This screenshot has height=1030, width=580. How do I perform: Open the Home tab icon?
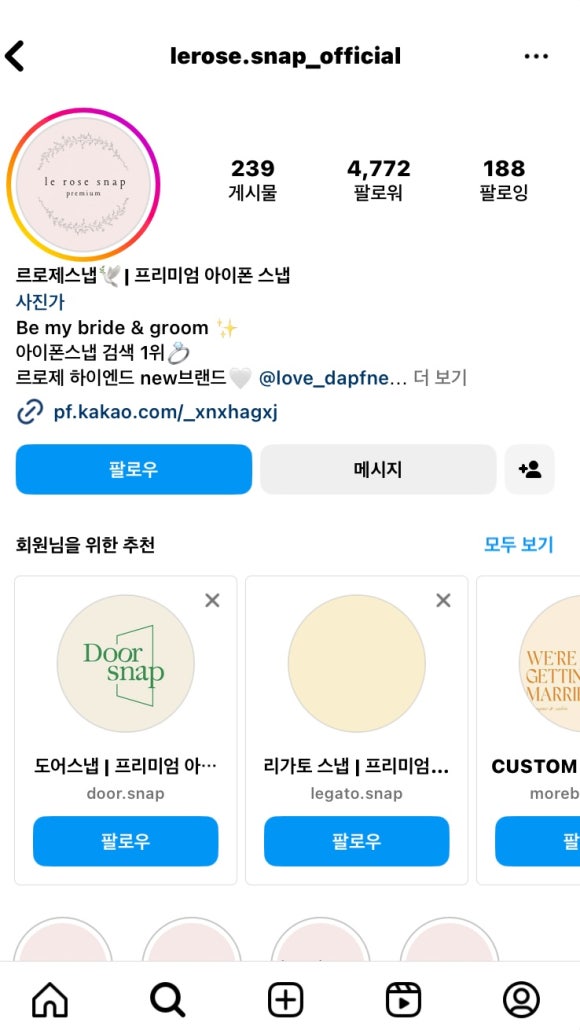point(50,1000)
